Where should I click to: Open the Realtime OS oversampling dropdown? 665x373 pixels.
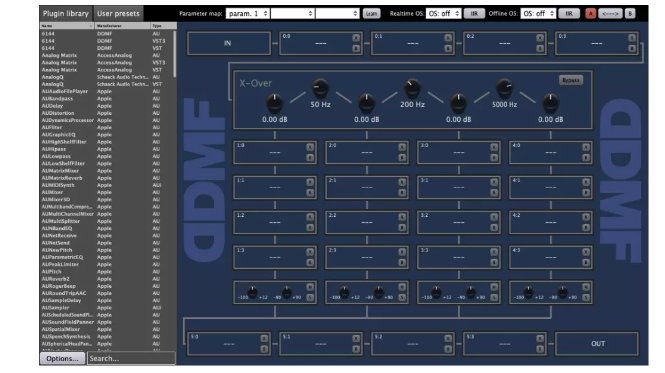444,14
